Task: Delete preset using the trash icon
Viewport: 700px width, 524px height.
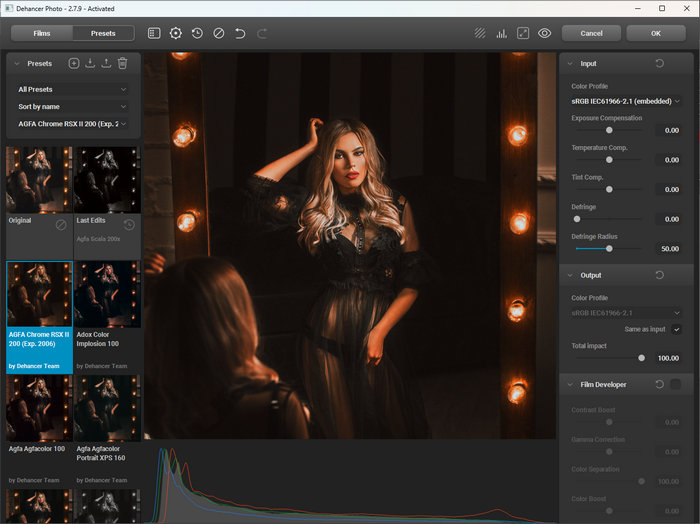Action: click(122, 63)
